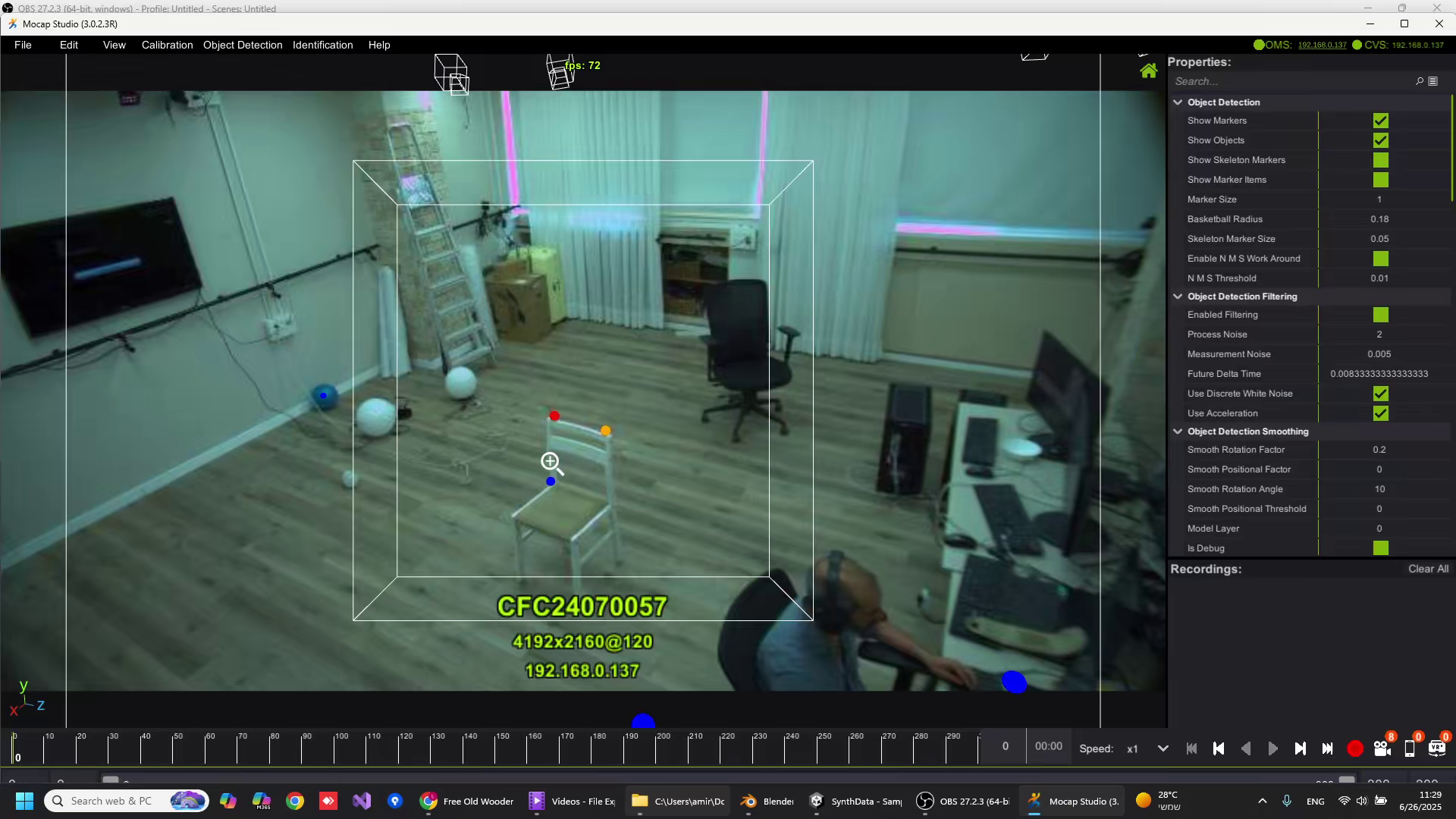Open the cameras icon with badge 8
The image size is (1456, 819).
tap(1382, 748)
